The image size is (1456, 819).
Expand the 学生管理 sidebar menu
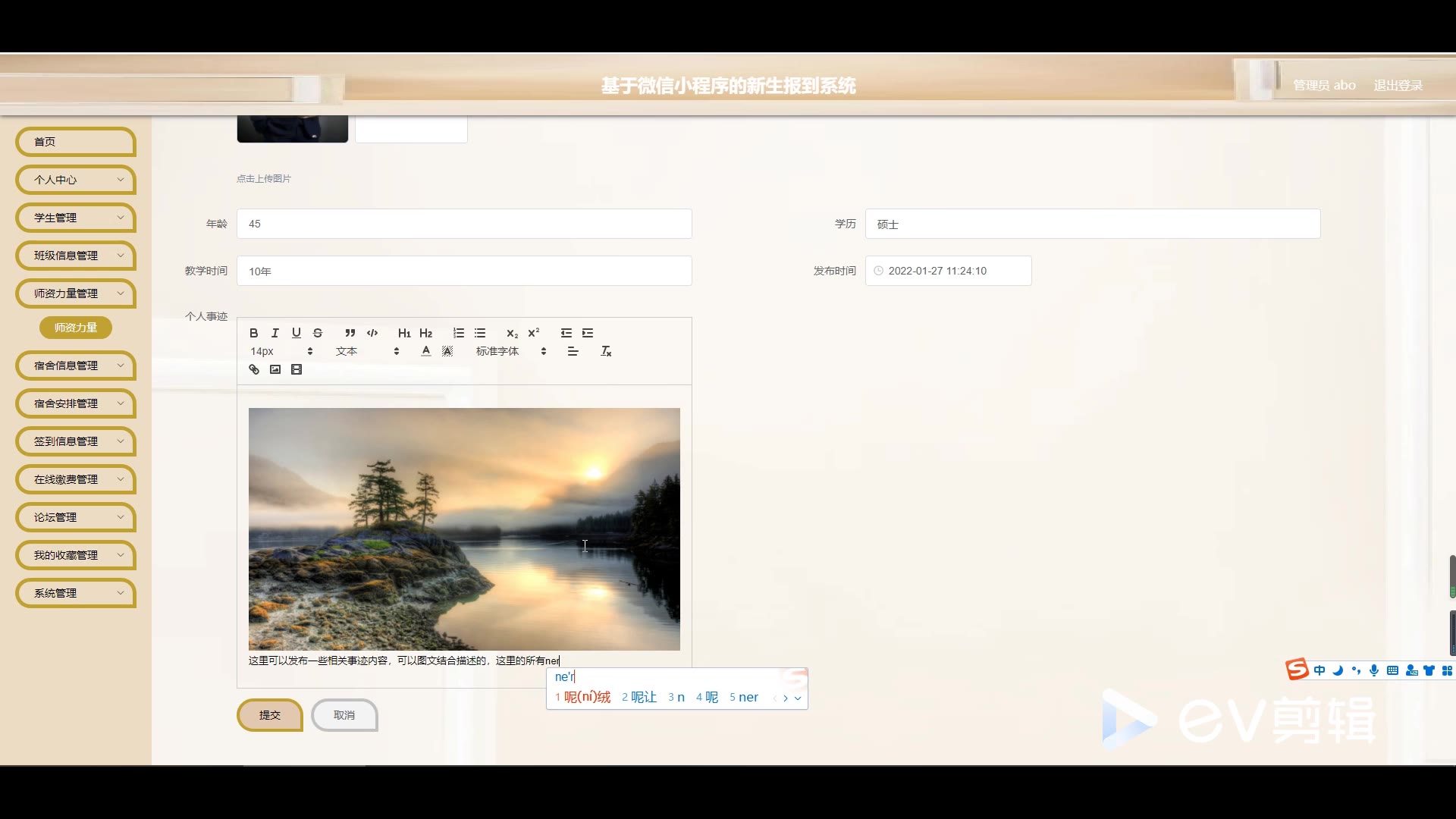click(76, 218)
